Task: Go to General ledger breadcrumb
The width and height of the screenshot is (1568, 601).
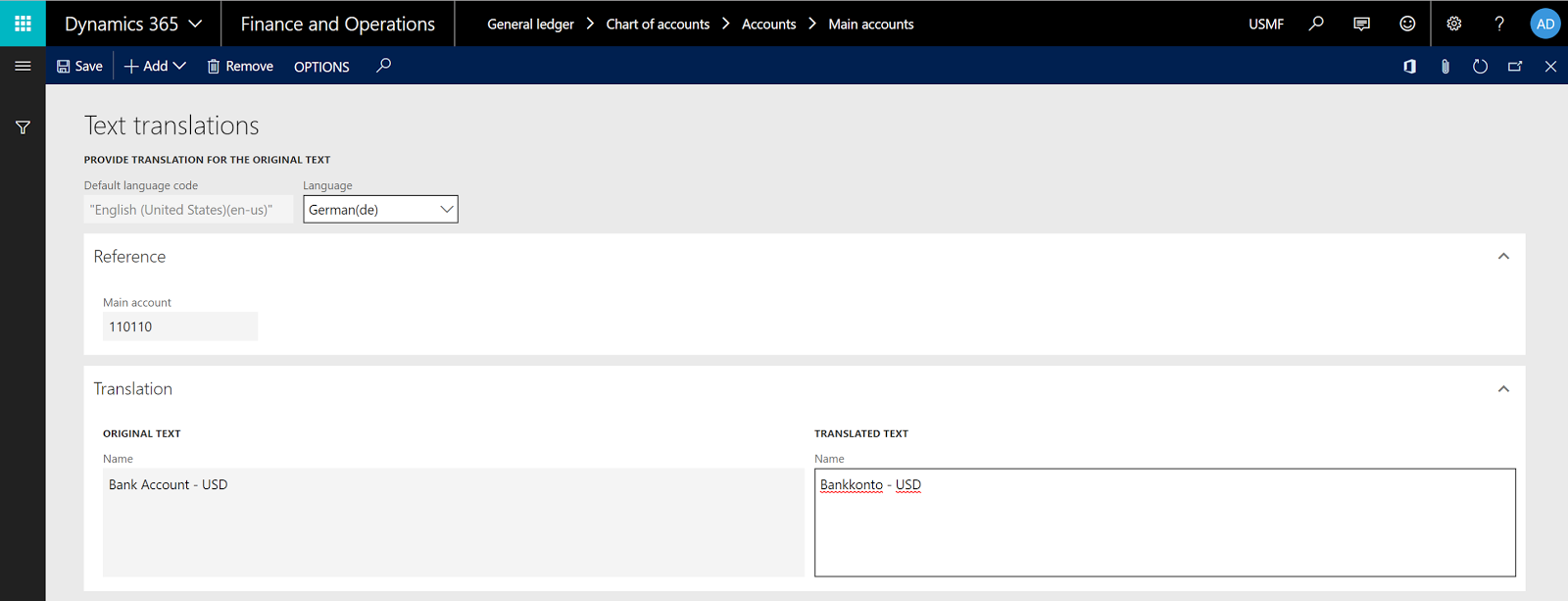Action: tap(530, 25)
